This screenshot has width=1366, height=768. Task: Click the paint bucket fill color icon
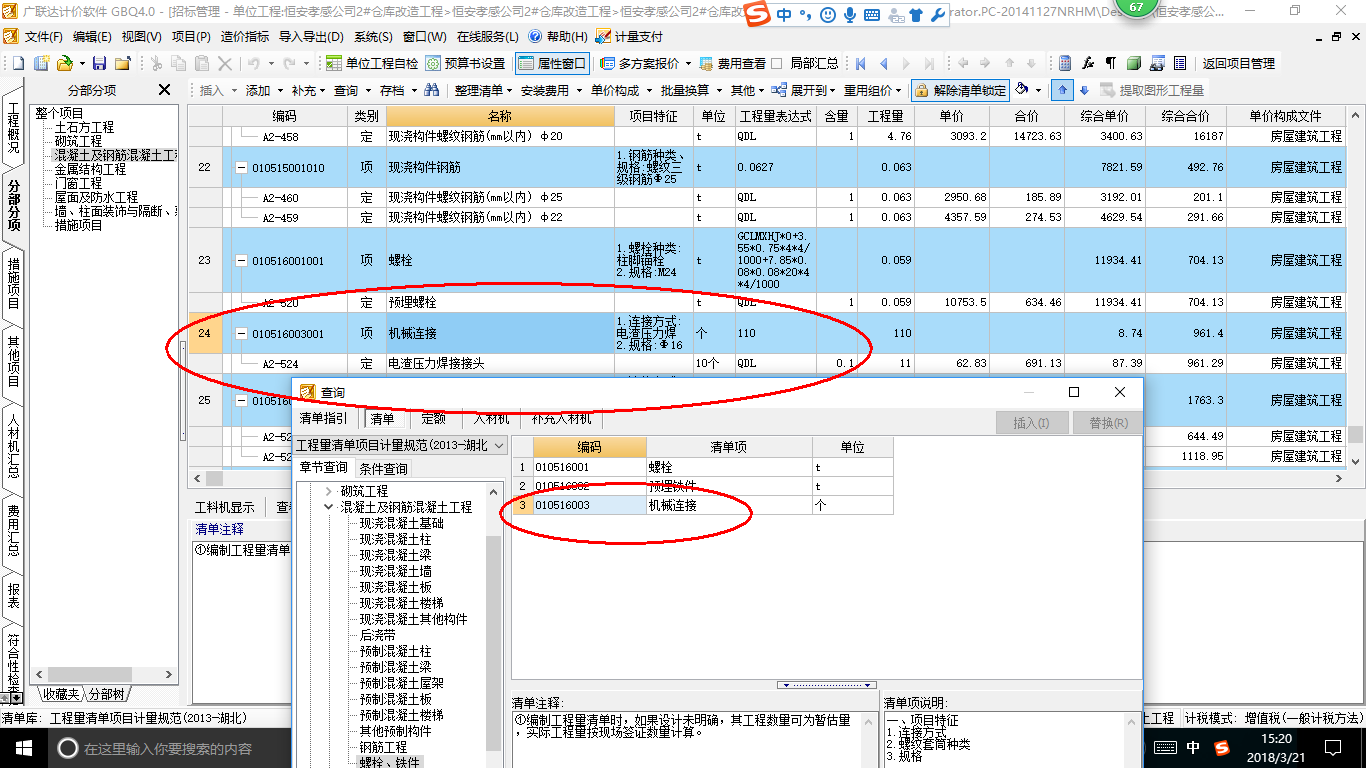1022,90
